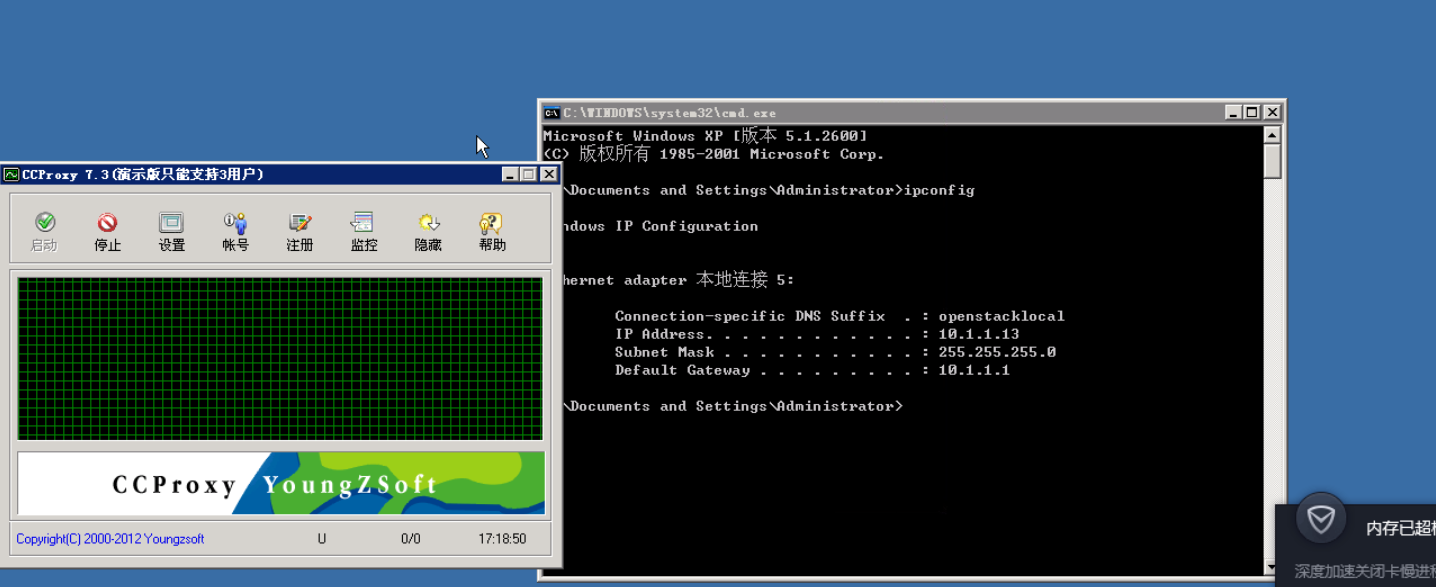Open the Copyright 2000-2012 Youngzsoft link
This screenshot has width=1436, height=587.
[110, 539]
